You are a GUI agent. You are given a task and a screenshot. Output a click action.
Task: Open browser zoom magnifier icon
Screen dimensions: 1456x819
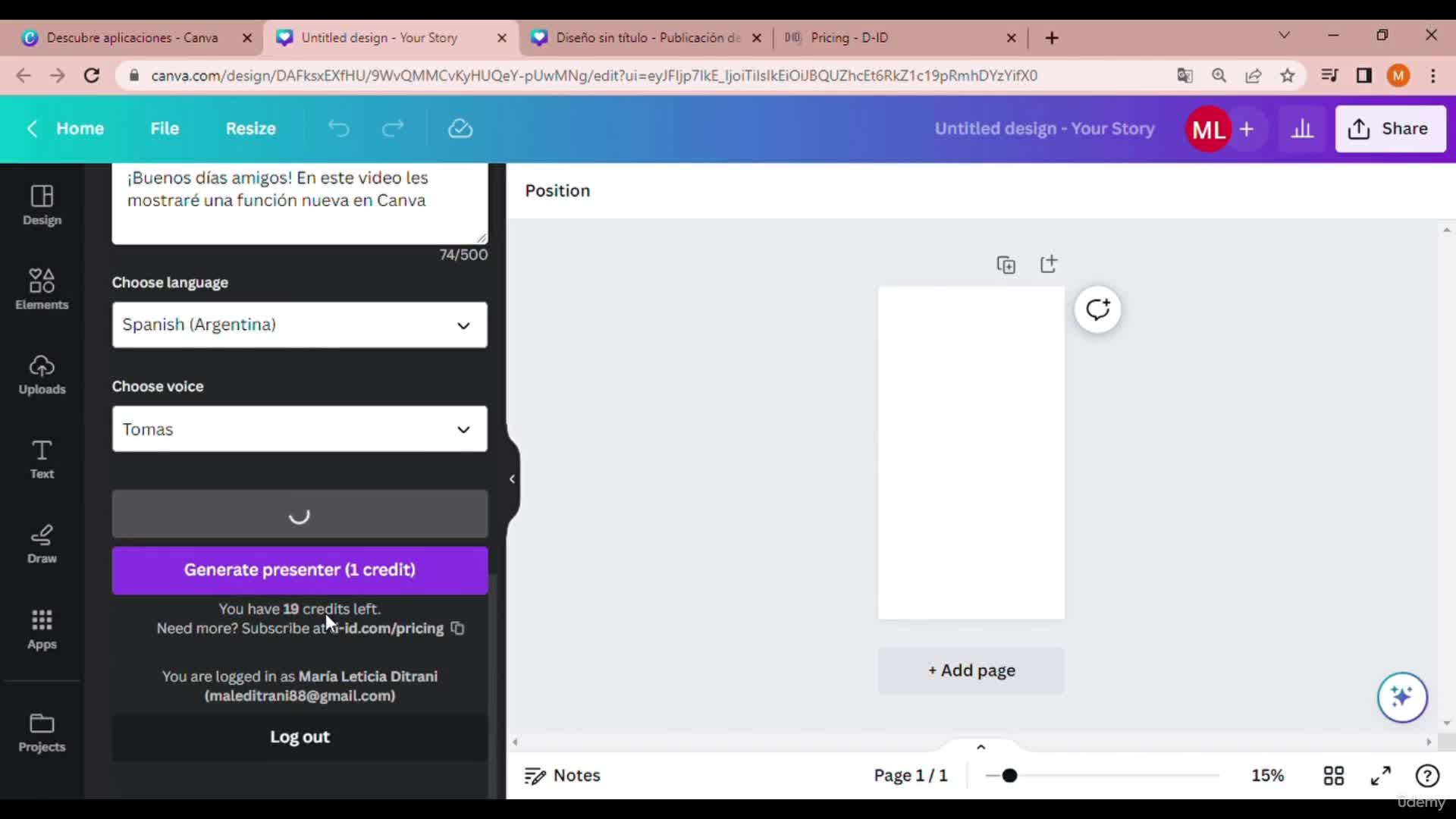point(1219,75)
